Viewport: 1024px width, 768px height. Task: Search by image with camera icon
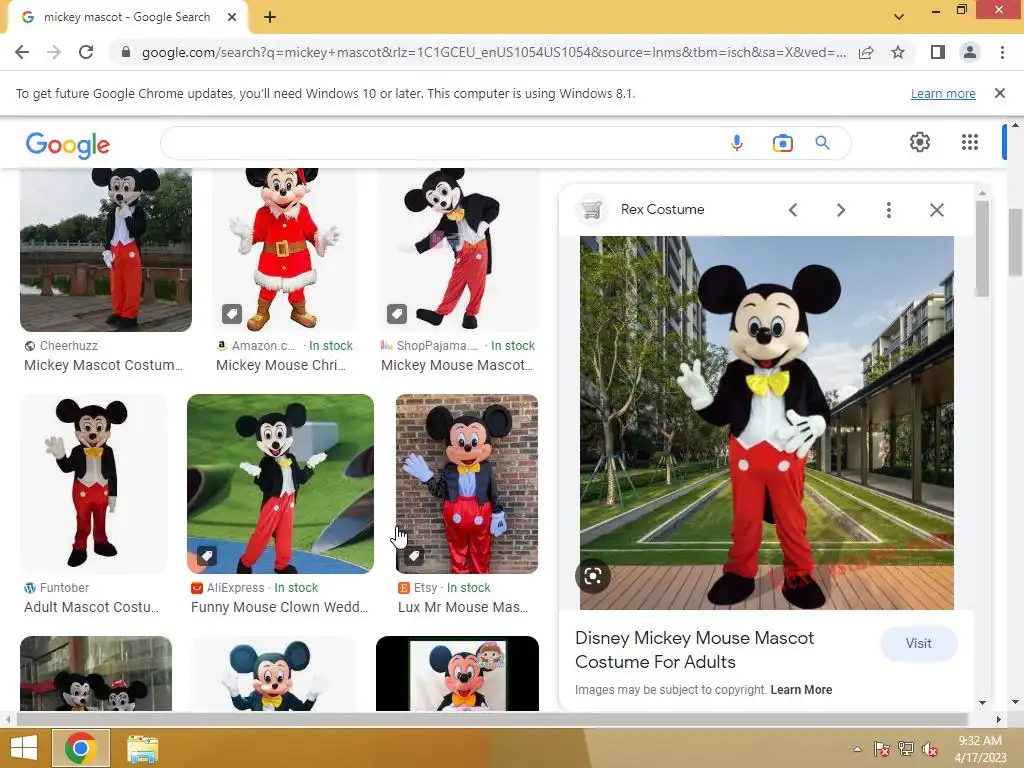coord(782,143)
